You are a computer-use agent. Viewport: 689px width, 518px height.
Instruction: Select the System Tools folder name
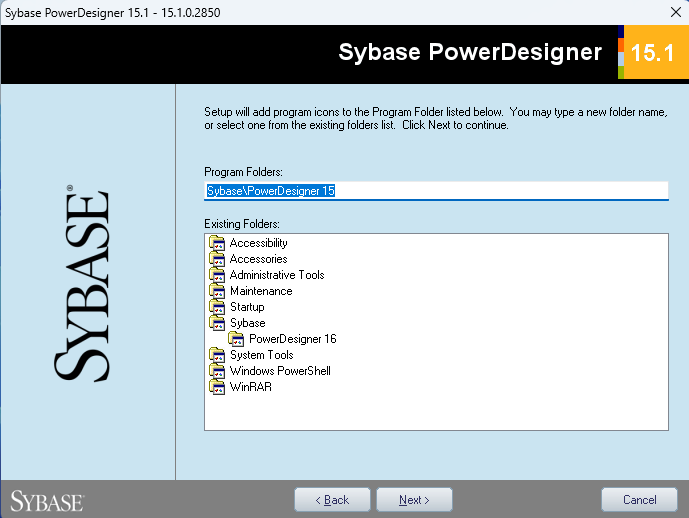click(261, 355)
